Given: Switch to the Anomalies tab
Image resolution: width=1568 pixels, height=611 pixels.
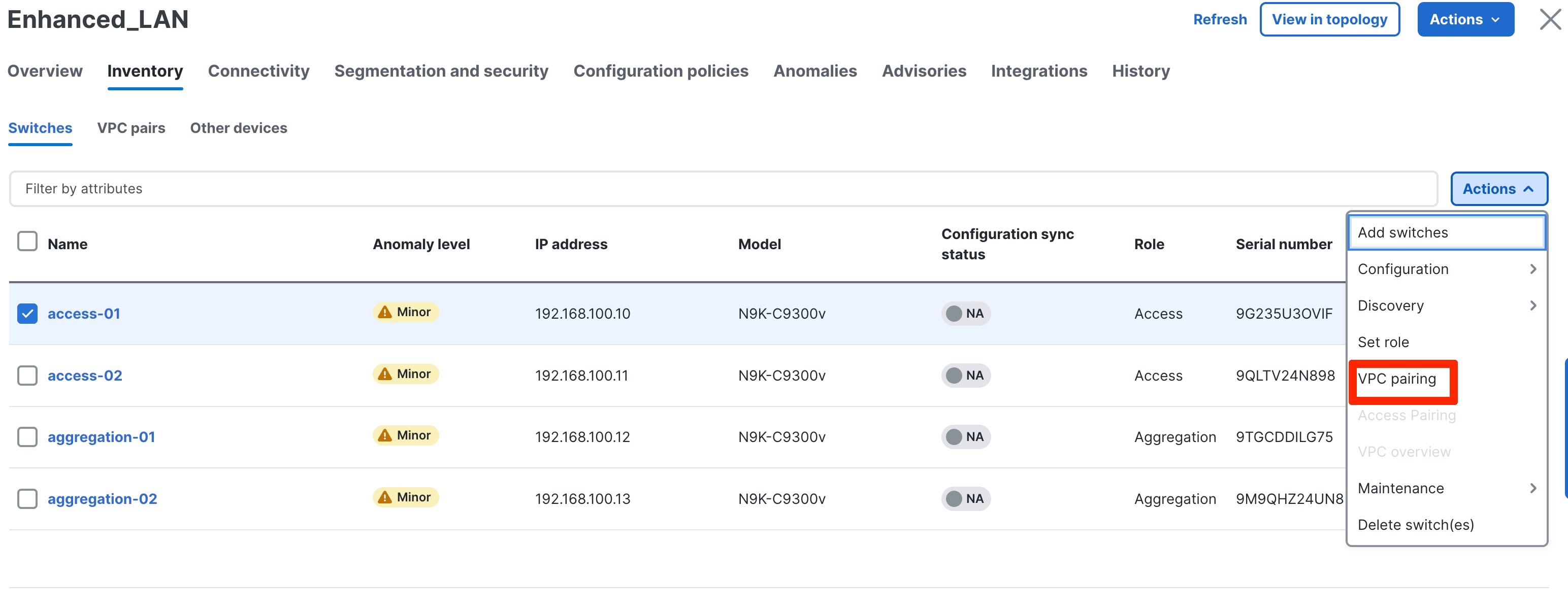Looking at the screenshot, I should pos(815,71).
